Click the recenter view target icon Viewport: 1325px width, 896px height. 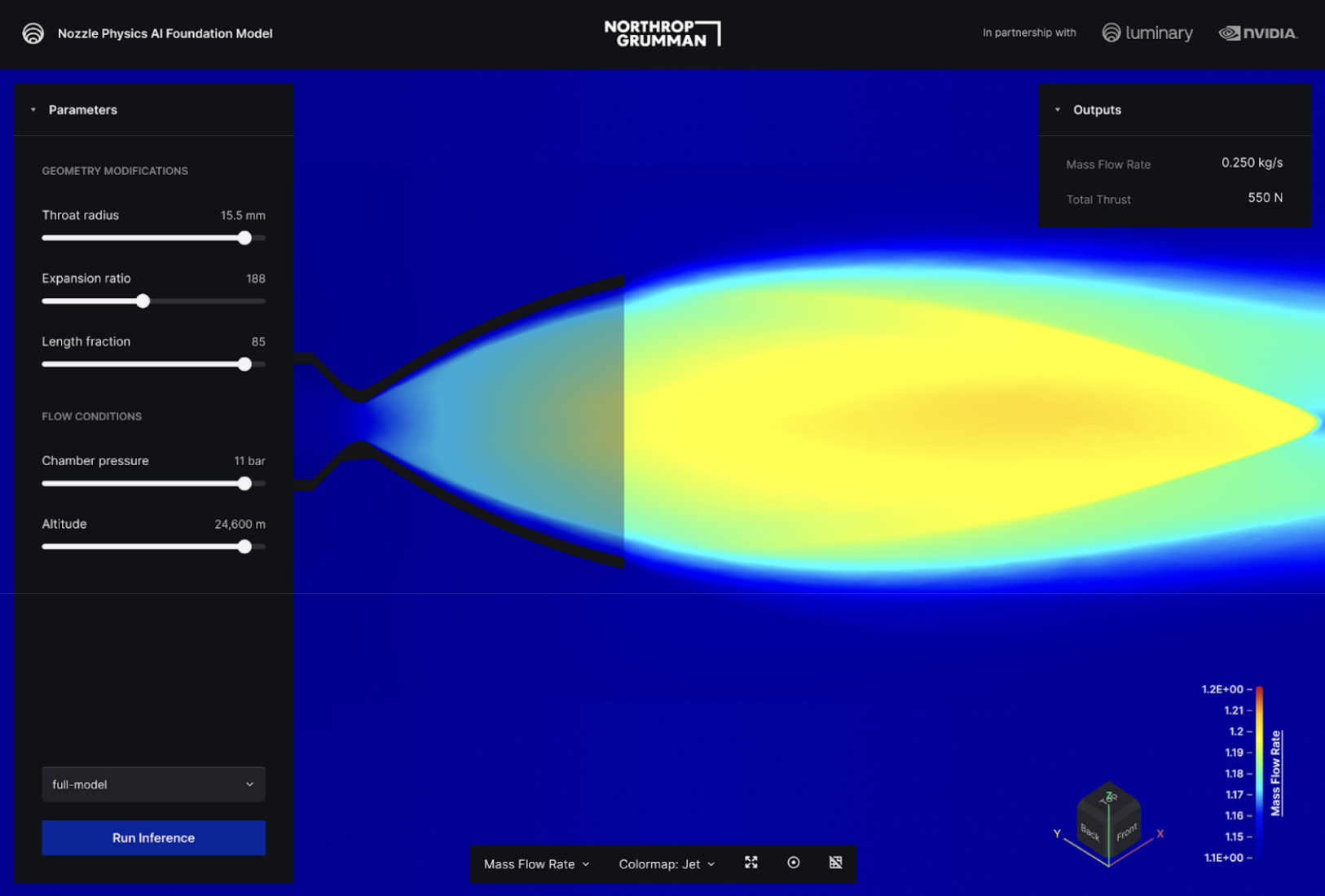pos(794,863)
